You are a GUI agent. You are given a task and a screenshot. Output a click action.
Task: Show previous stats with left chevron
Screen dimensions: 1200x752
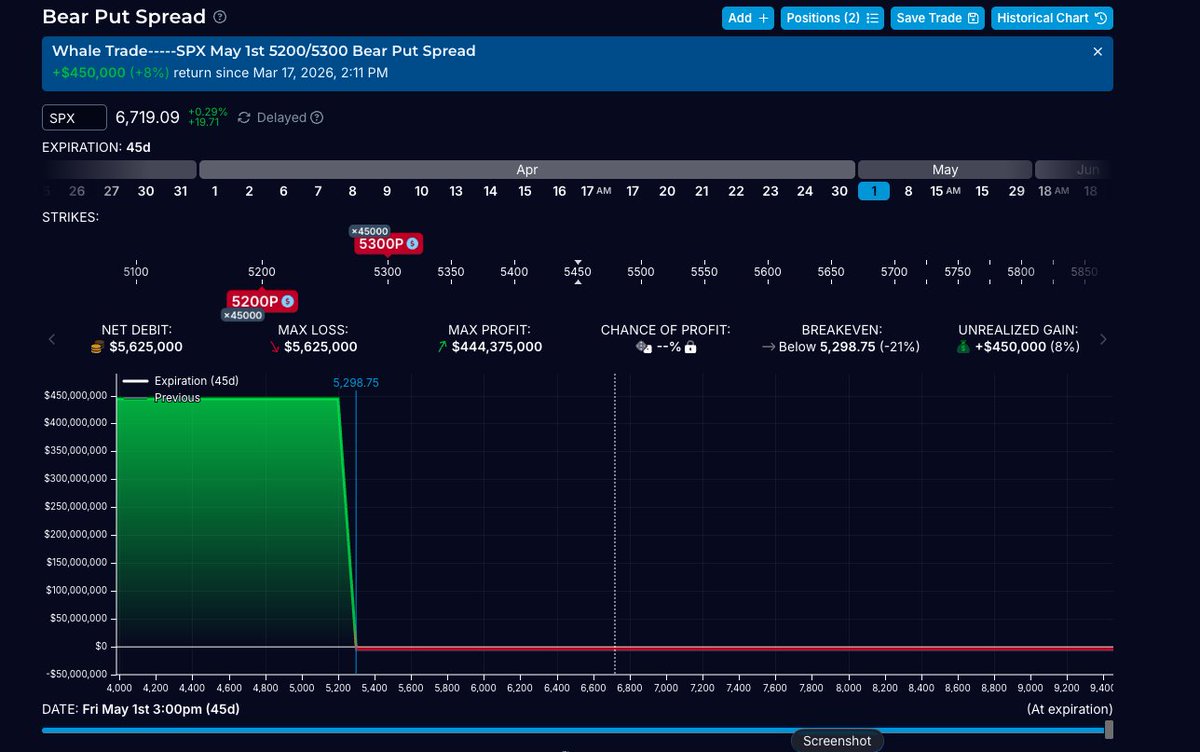(x=52, y=339)
